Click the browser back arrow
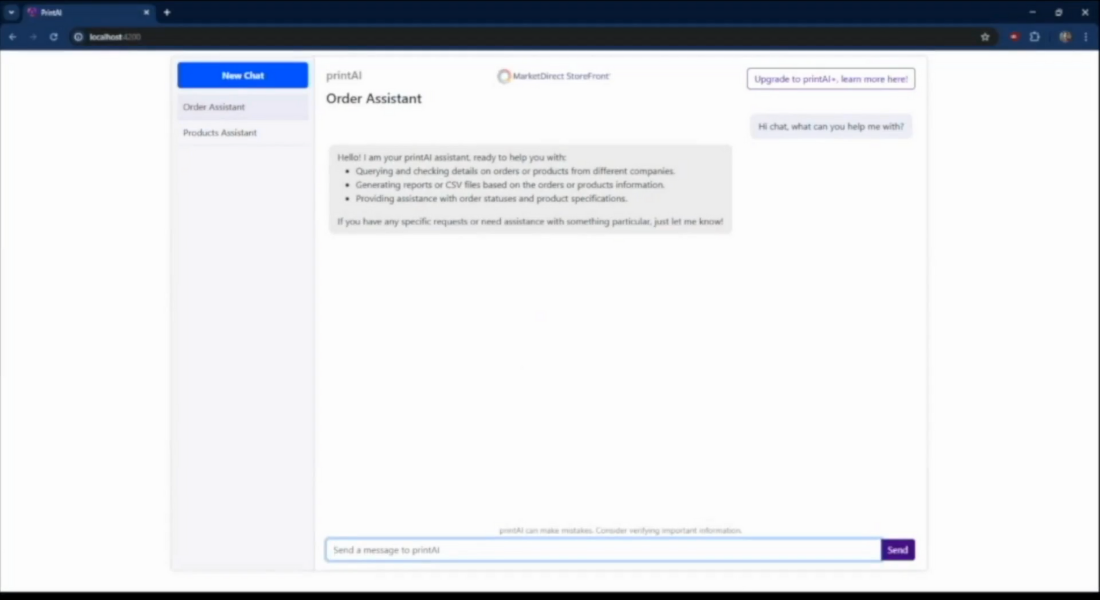1100x600 pixels. click(12, 37)
